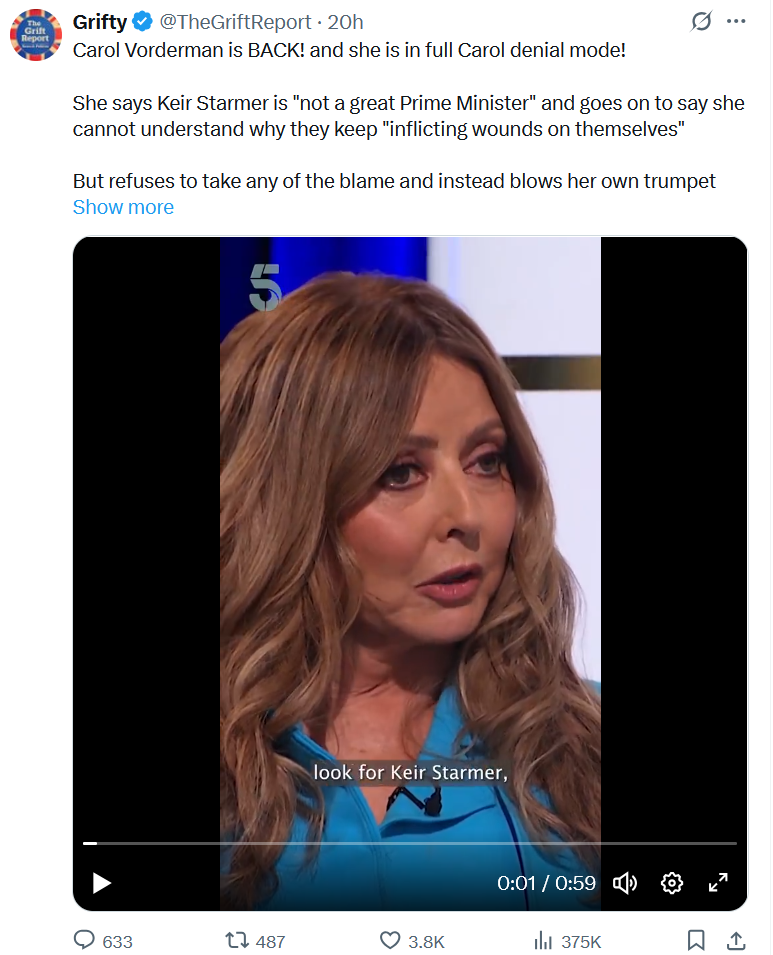
Task: Click the verified blue checkmark badge
Action: click(x=143, y=22)
